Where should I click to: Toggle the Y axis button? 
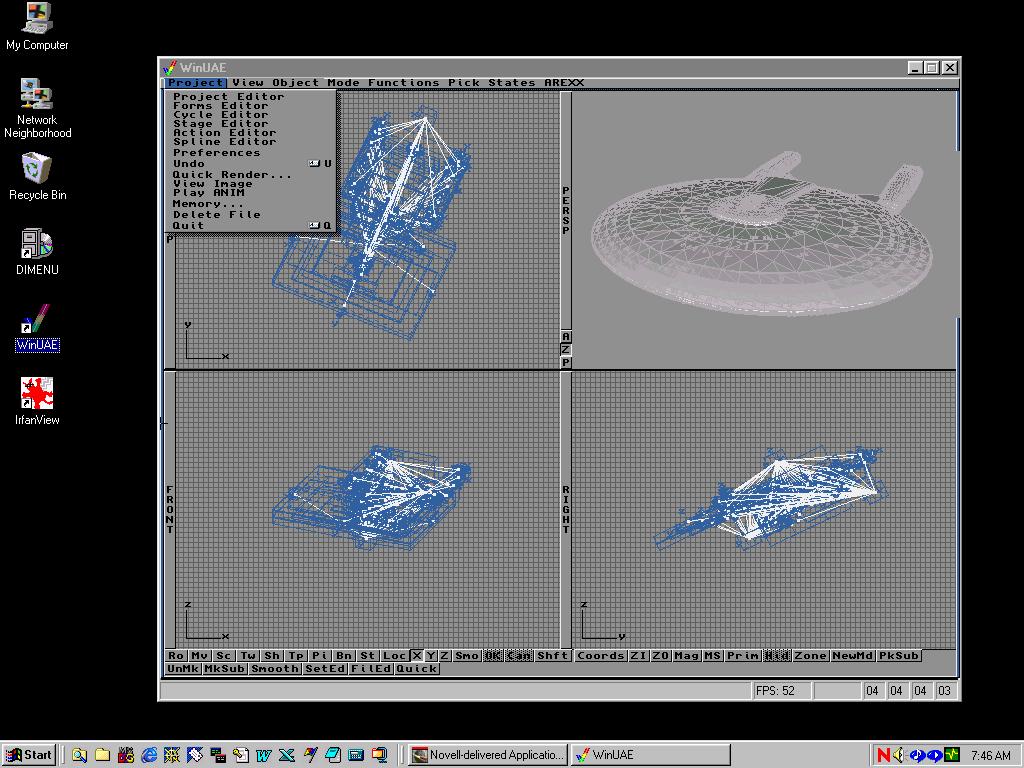tap(431, 656)
